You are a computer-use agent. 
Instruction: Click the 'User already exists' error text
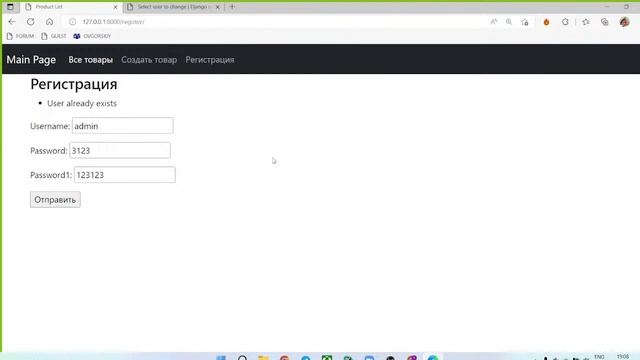[x=82, y=103]
